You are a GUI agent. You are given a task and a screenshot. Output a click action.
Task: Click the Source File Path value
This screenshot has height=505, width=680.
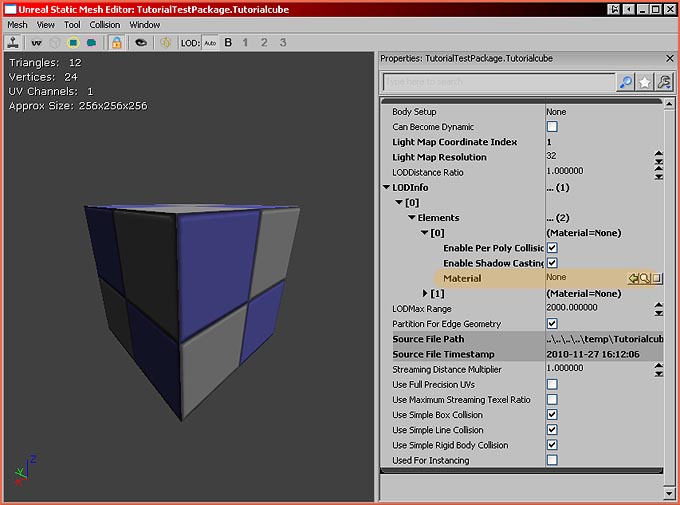click(x=605, y=339)
